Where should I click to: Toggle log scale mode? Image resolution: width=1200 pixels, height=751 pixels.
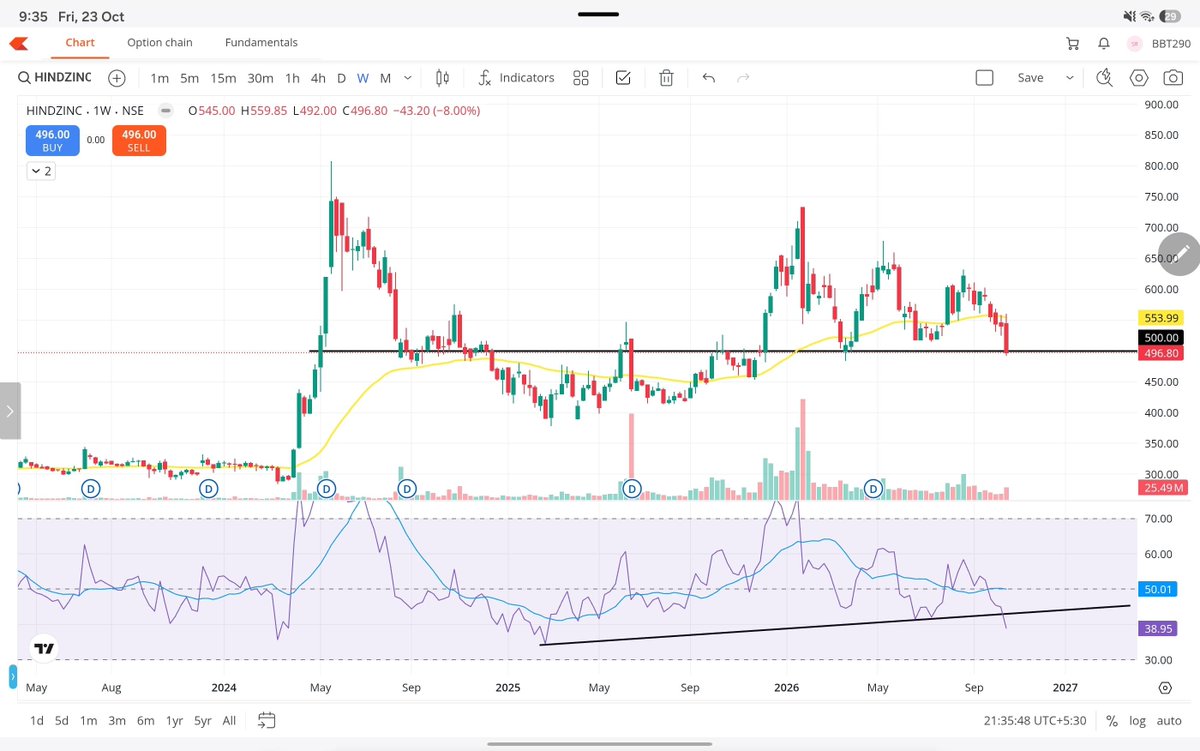[x=1138, y=720]
